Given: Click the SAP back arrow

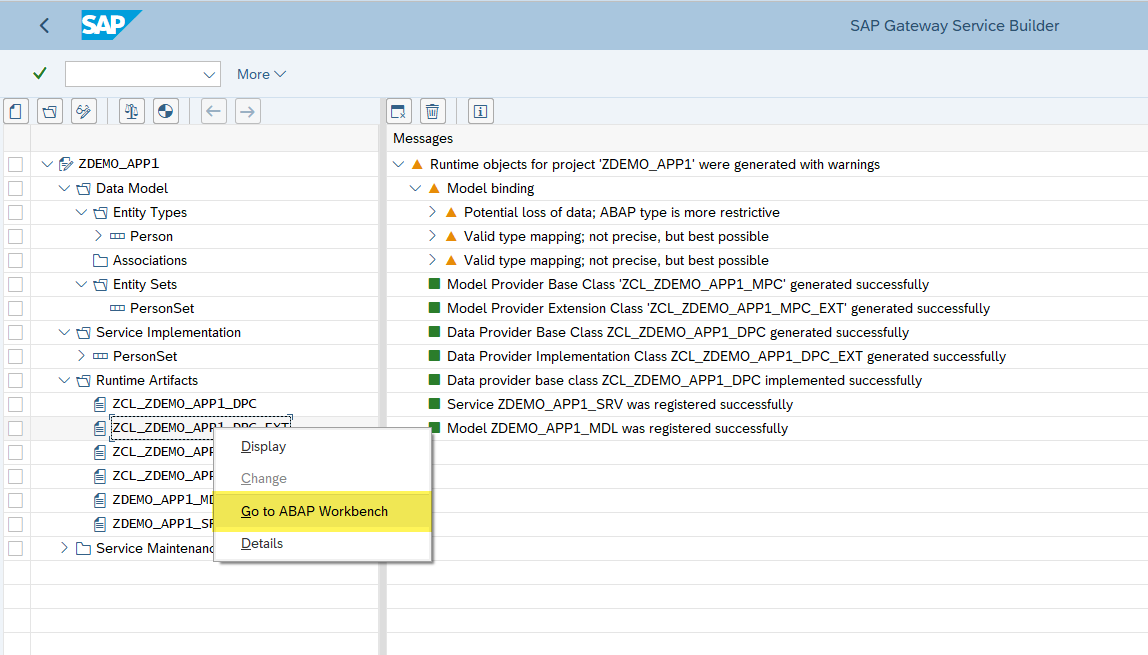Looking at the screenshot, I should point(44,26).
